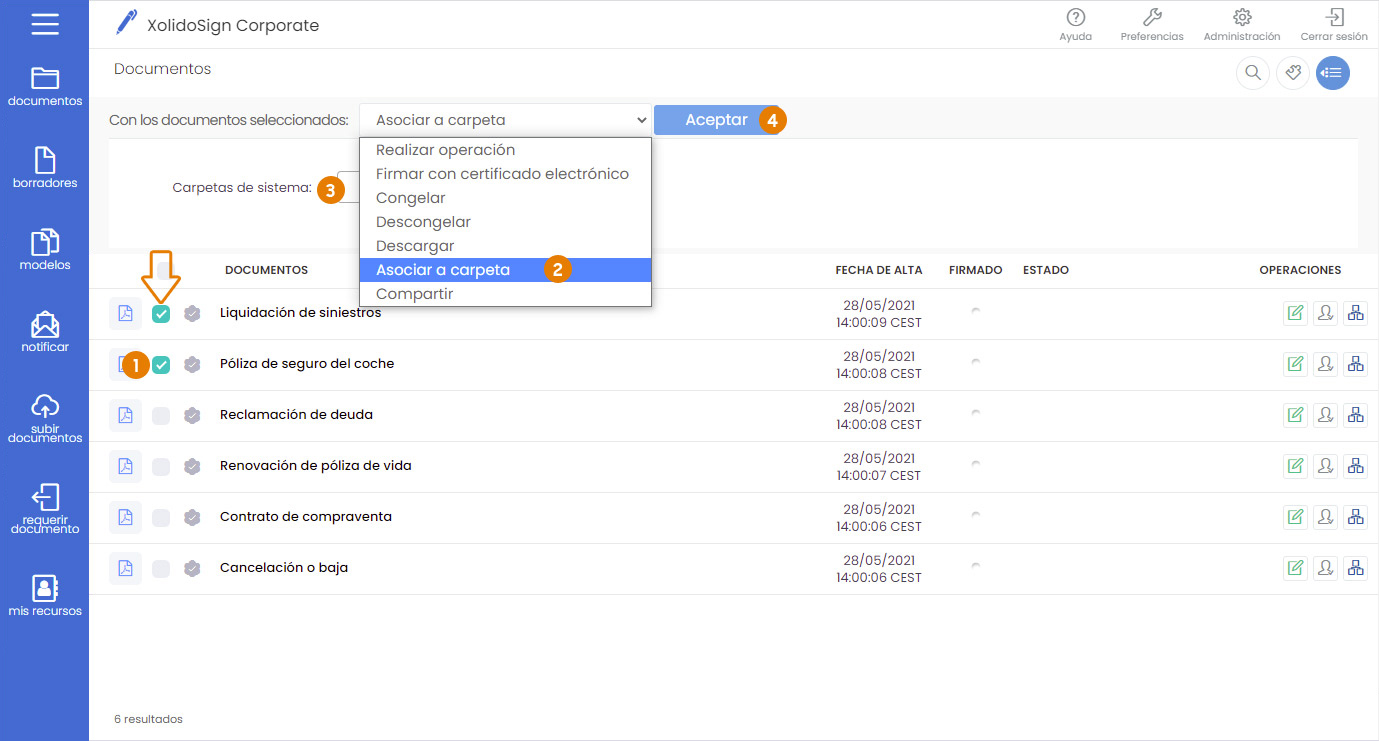
Task: Open the hamburger menu
Action: point(45,24)
